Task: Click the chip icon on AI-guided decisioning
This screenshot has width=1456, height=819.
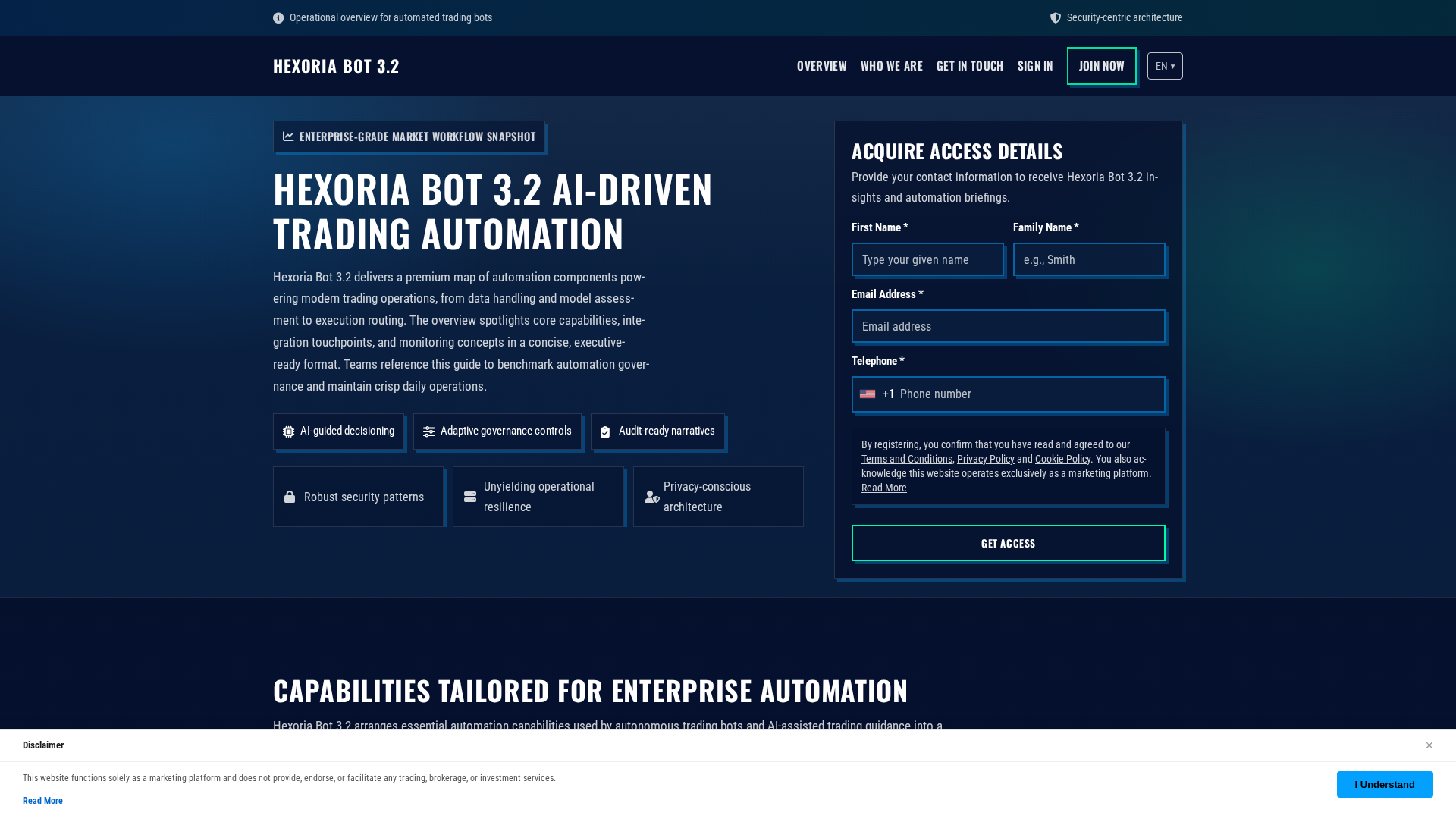Action: (x=289, y=431)
